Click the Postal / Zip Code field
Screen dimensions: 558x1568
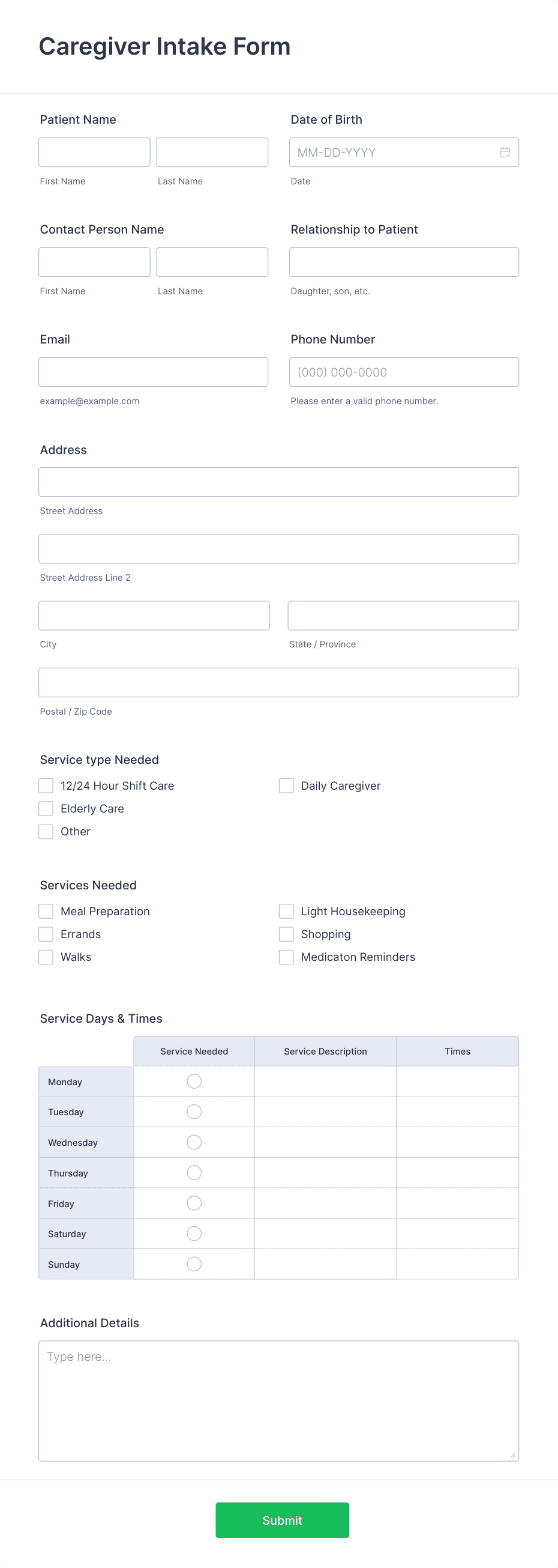[x=278, y=682]
